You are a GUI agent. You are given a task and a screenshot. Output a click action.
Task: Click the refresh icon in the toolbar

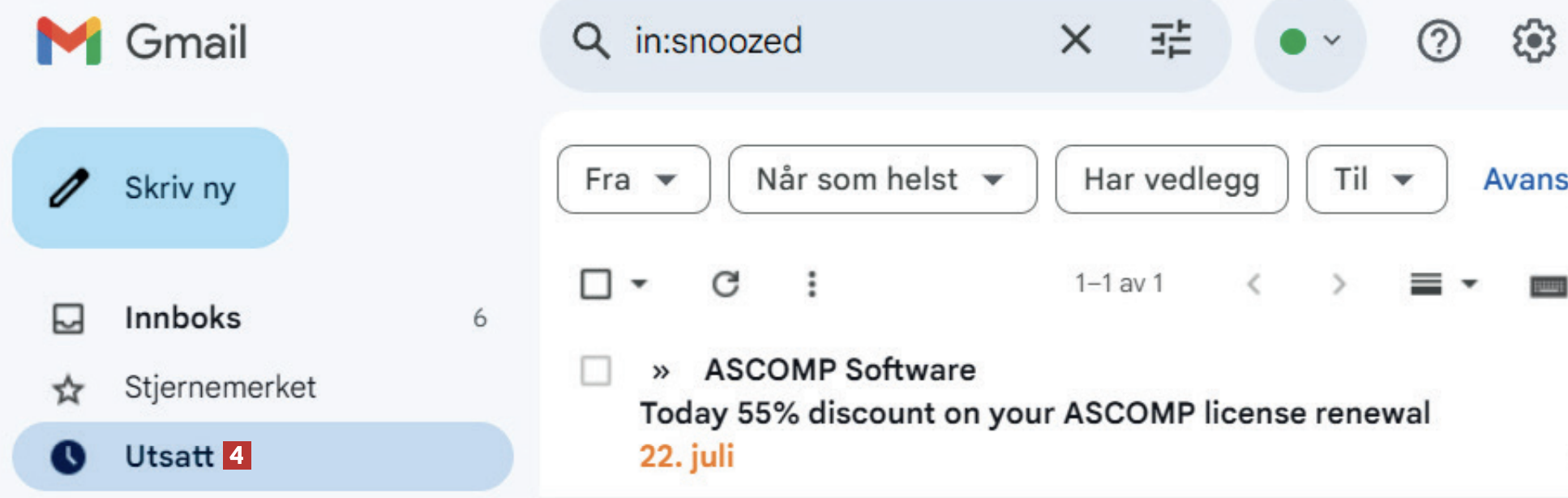pos(725,284)
